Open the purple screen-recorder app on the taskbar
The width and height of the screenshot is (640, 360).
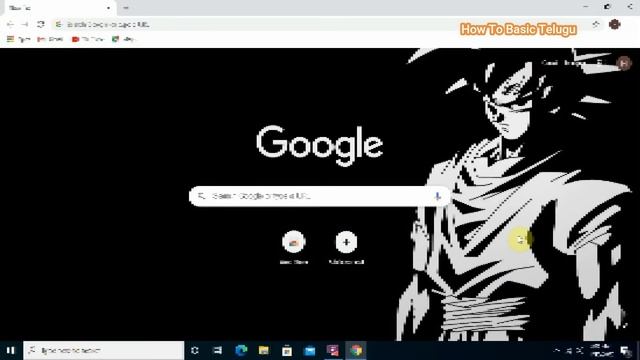(333, 350)
